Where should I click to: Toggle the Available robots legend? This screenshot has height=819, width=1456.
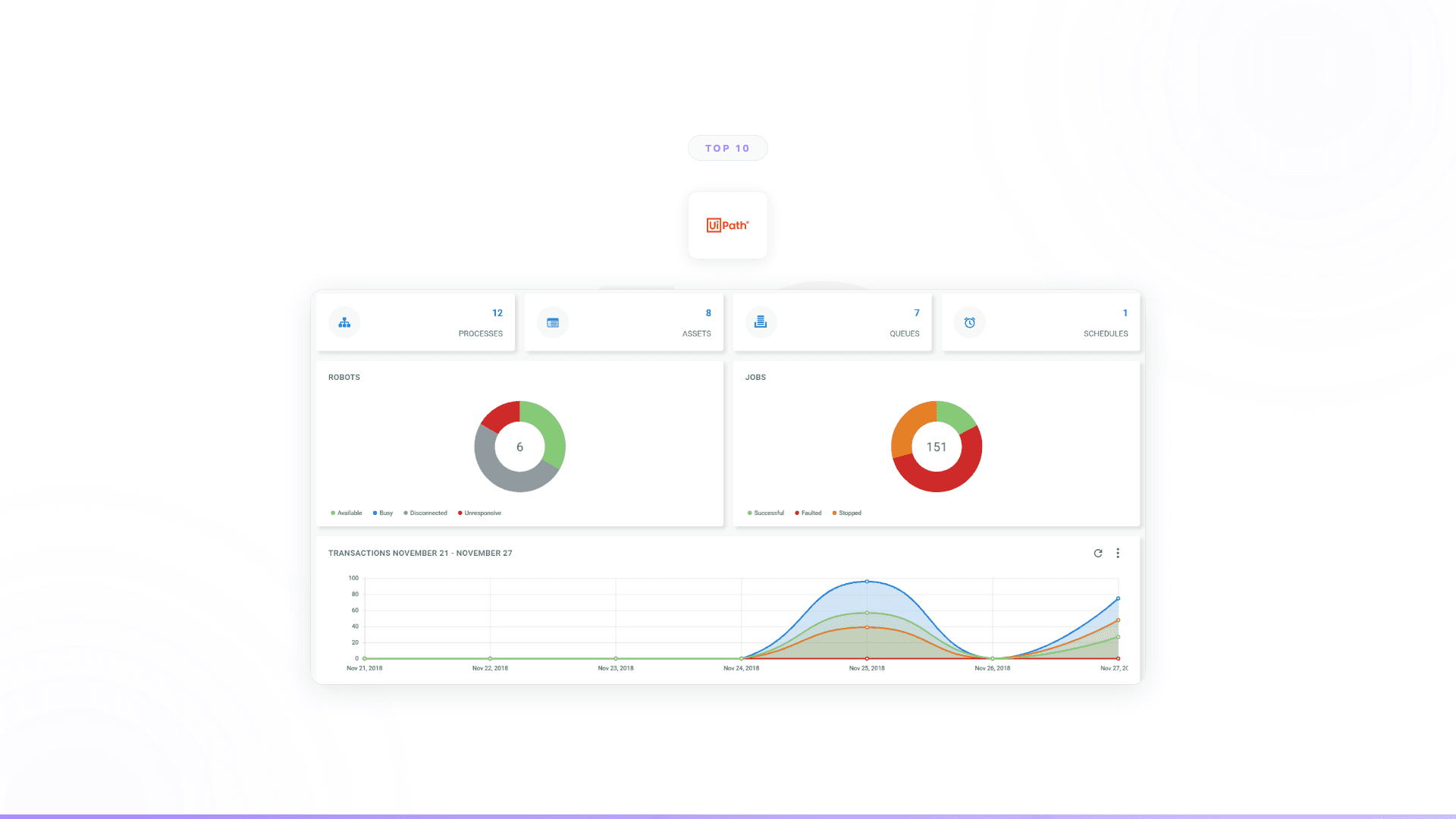[x=346, y=513]
